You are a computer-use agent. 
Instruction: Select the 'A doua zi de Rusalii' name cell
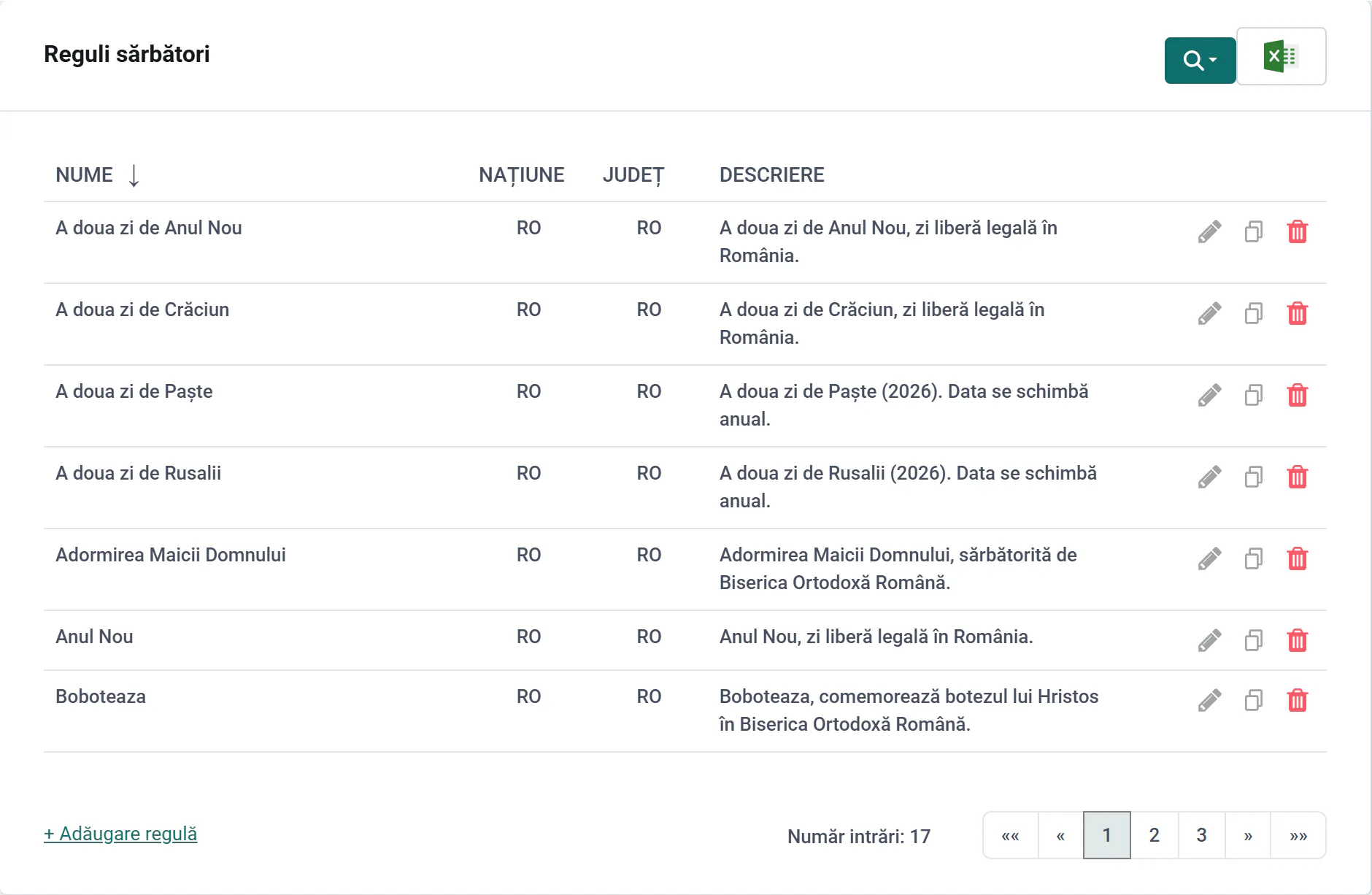pyautogui.click(x=139, y=473)
